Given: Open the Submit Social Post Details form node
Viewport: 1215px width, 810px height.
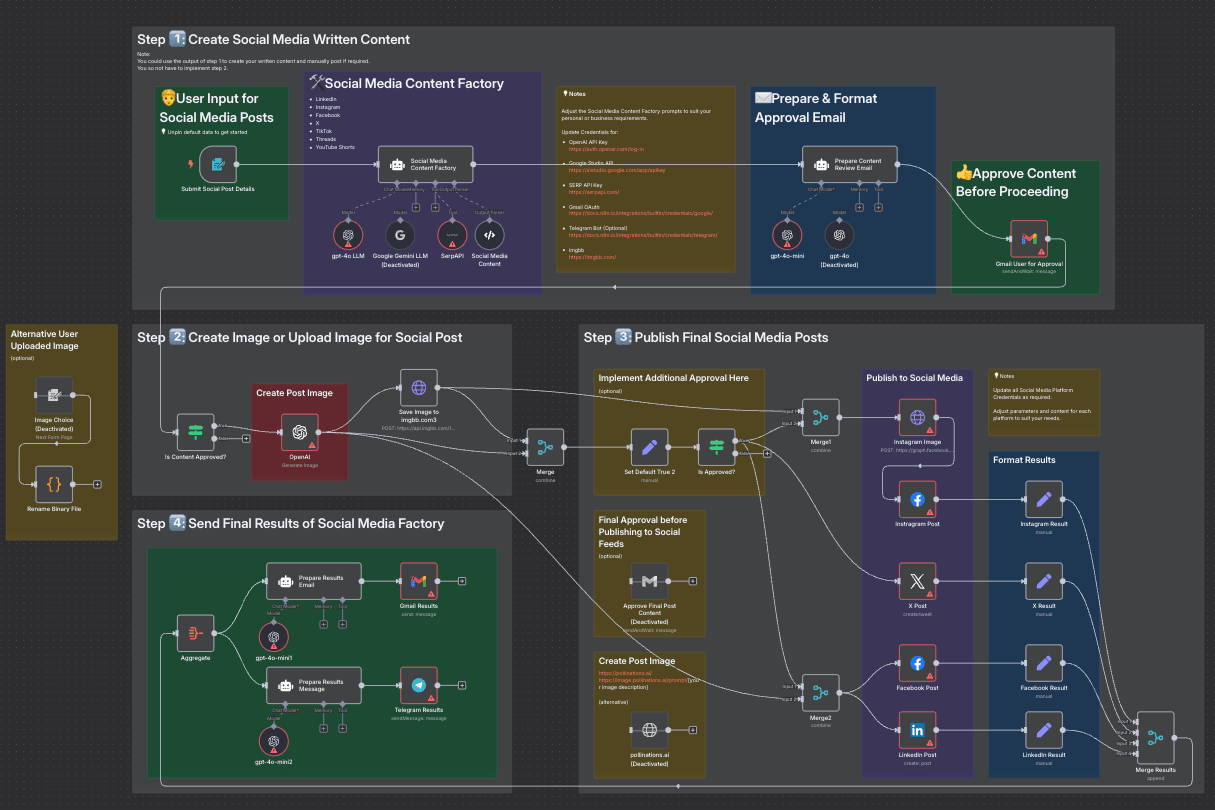Looking at the screenshot, I should tap(217, 164).
